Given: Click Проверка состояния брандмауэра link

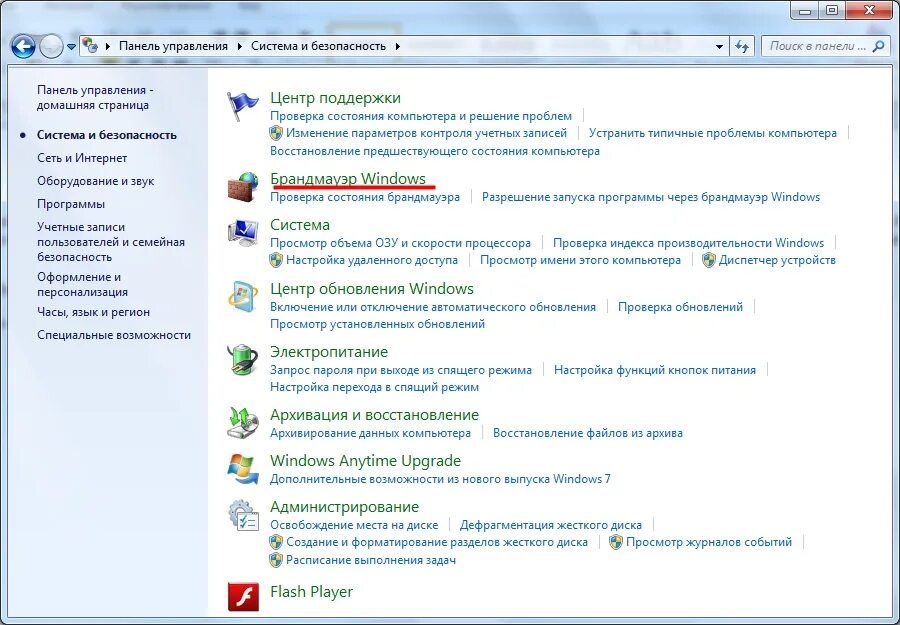Looking at the screenshot, I should [x=365, y=197].
